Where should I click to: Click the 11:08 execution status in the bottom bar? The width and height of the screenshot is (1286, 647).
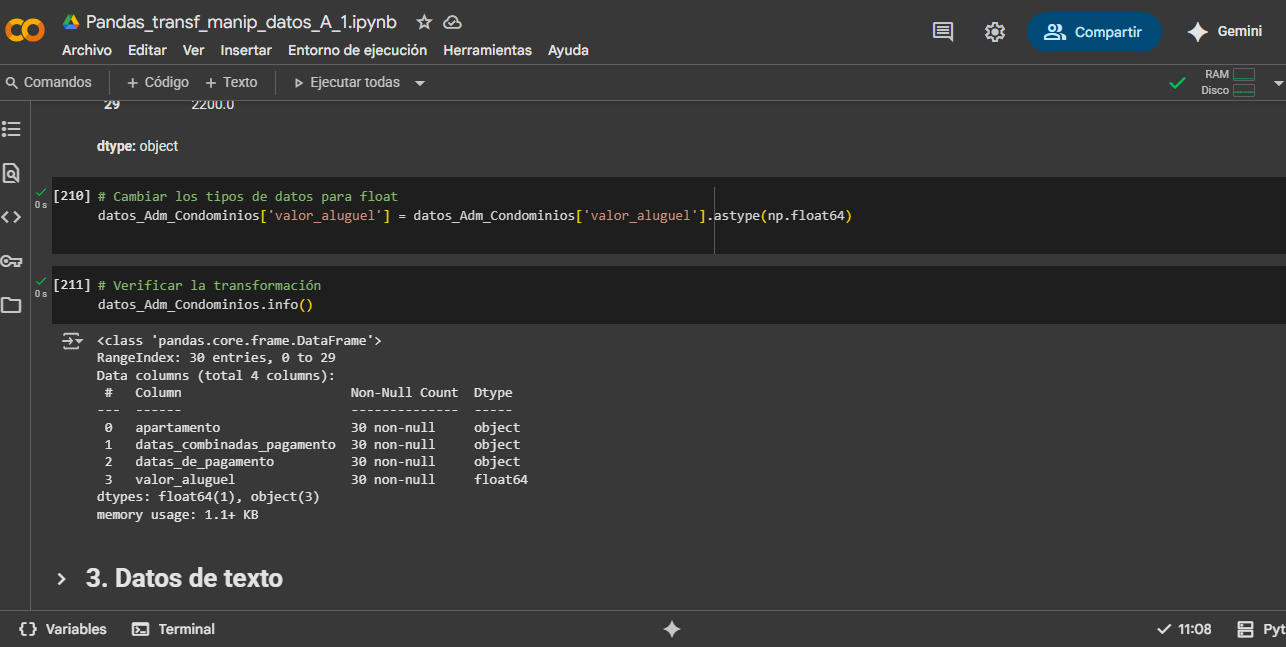click(1184, 629)
